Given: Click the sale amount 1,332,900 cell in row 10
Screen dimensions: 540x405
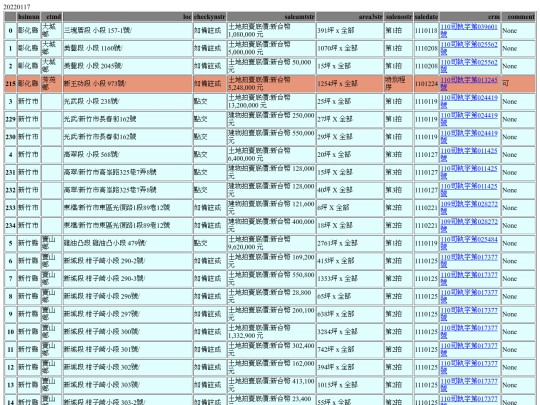Looking at the screenshot, I should 271,332.
